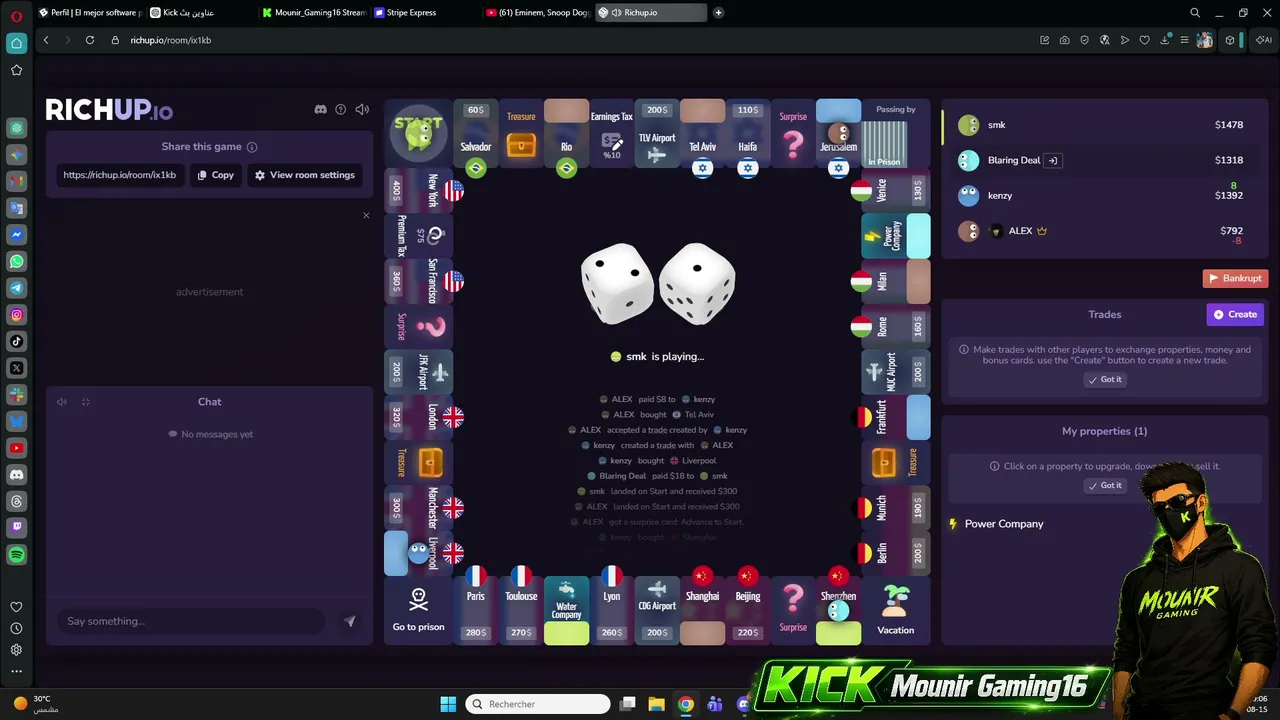Click the Bankrupt button
Image resolution: width=1280 pixels, height=720 pixels.
tap(1235, 278)
